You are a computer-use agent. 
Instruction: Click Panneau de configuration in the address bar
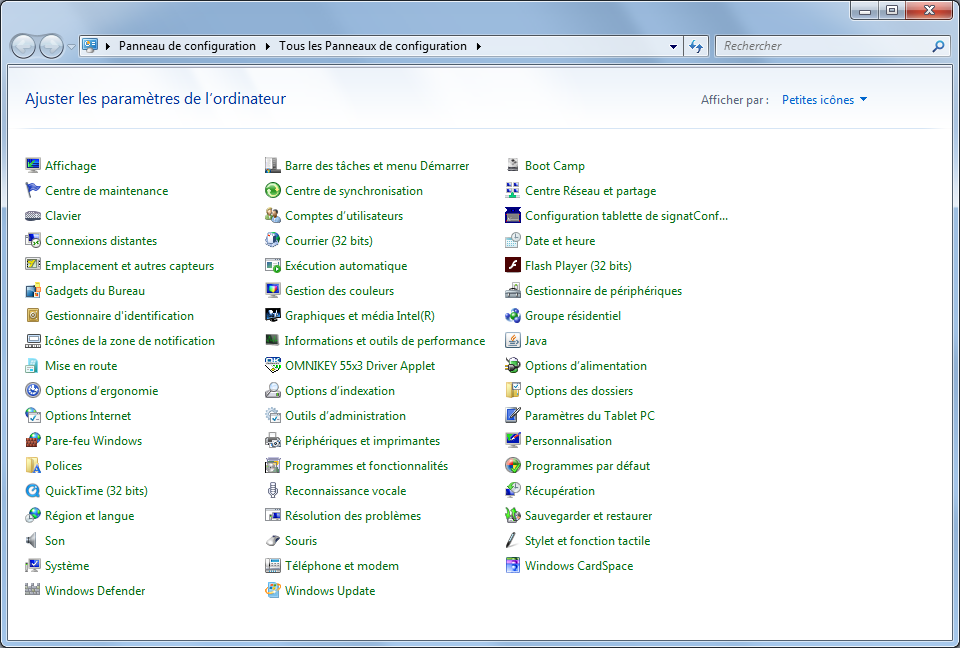click(x=187, y=46)
